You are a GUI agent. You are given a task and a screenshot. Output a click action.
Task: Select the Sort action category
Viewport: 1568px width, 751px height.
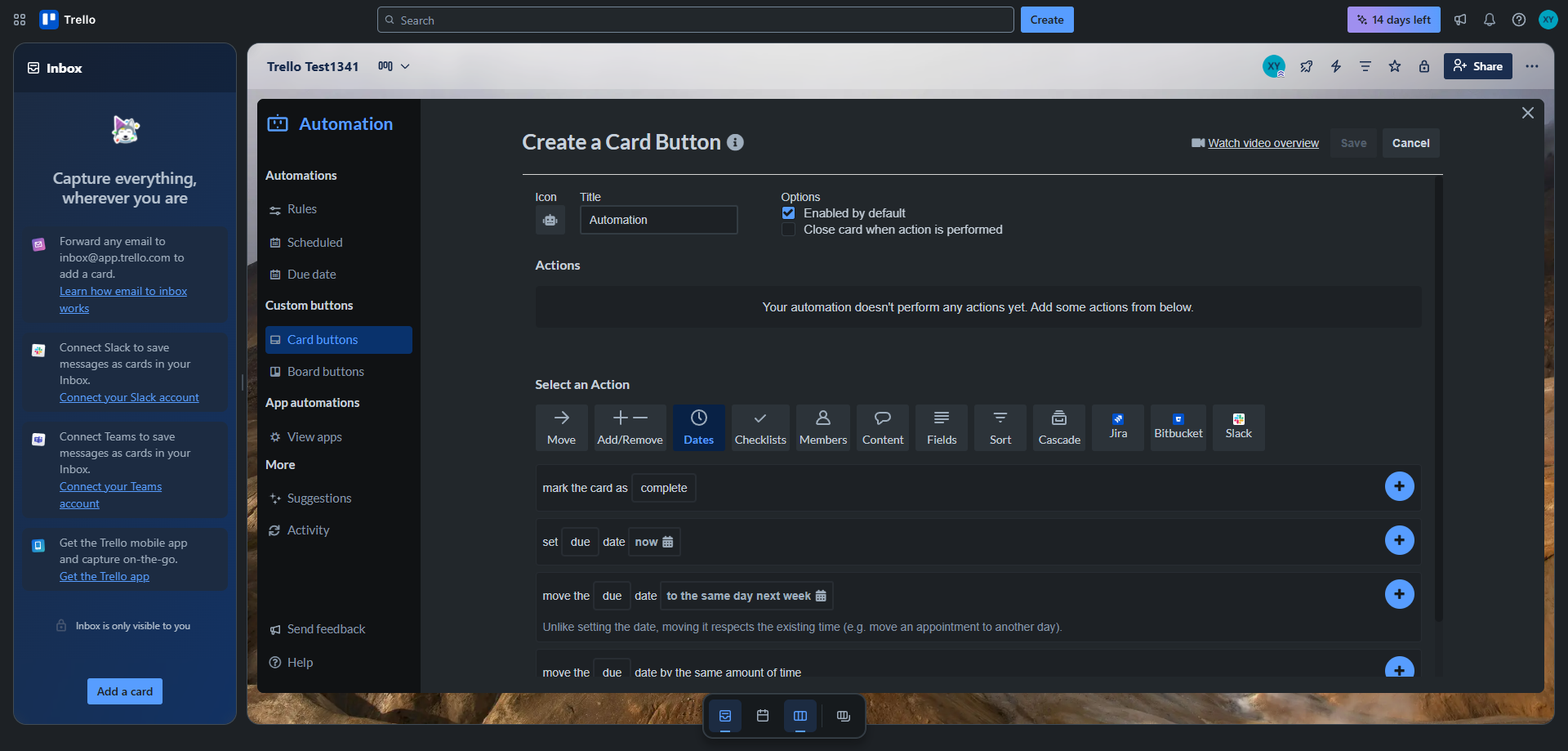1000,427
